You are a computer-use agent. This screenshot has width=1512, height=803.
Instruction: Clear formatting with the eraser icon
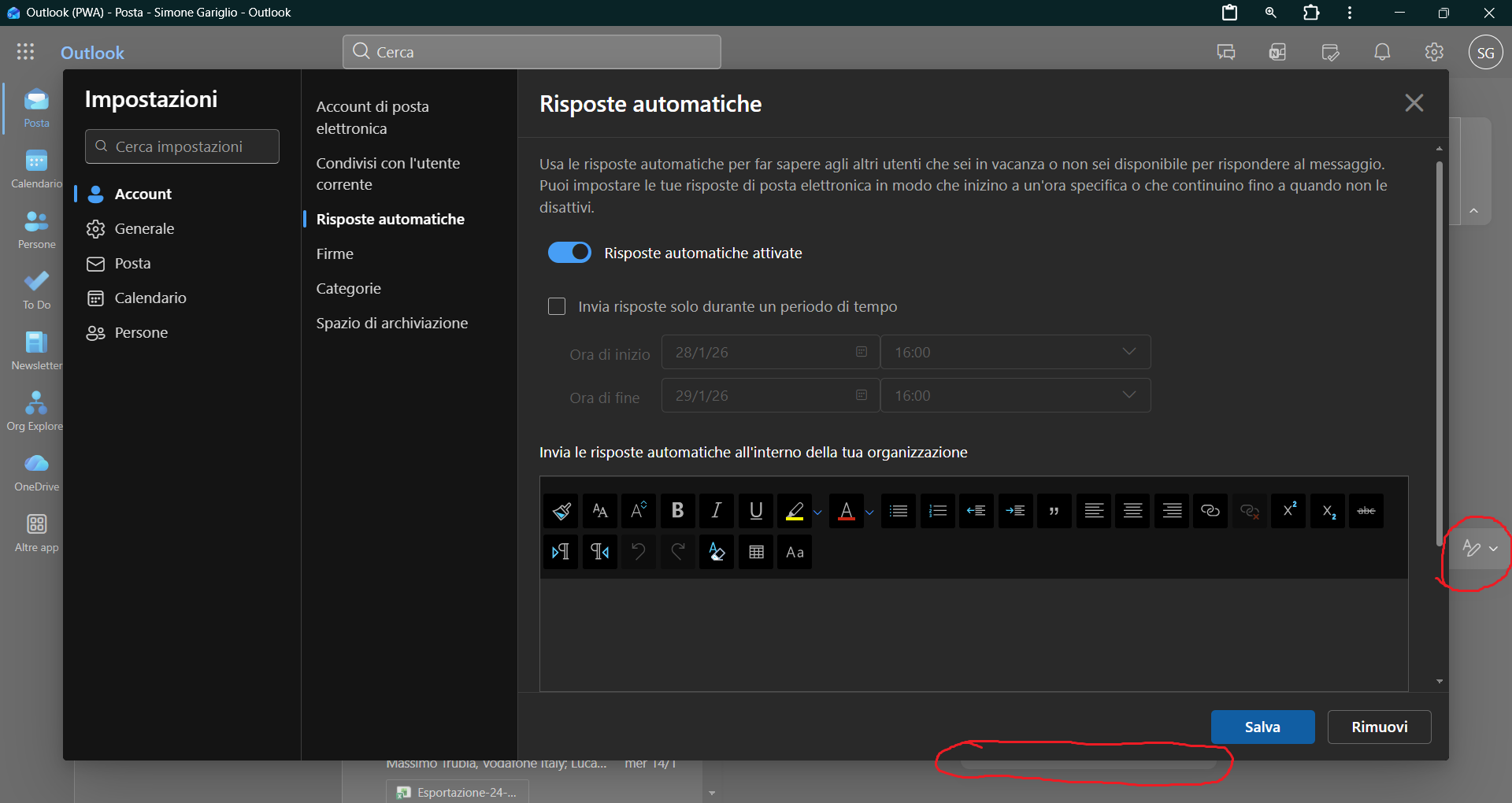tap(717, 552)
